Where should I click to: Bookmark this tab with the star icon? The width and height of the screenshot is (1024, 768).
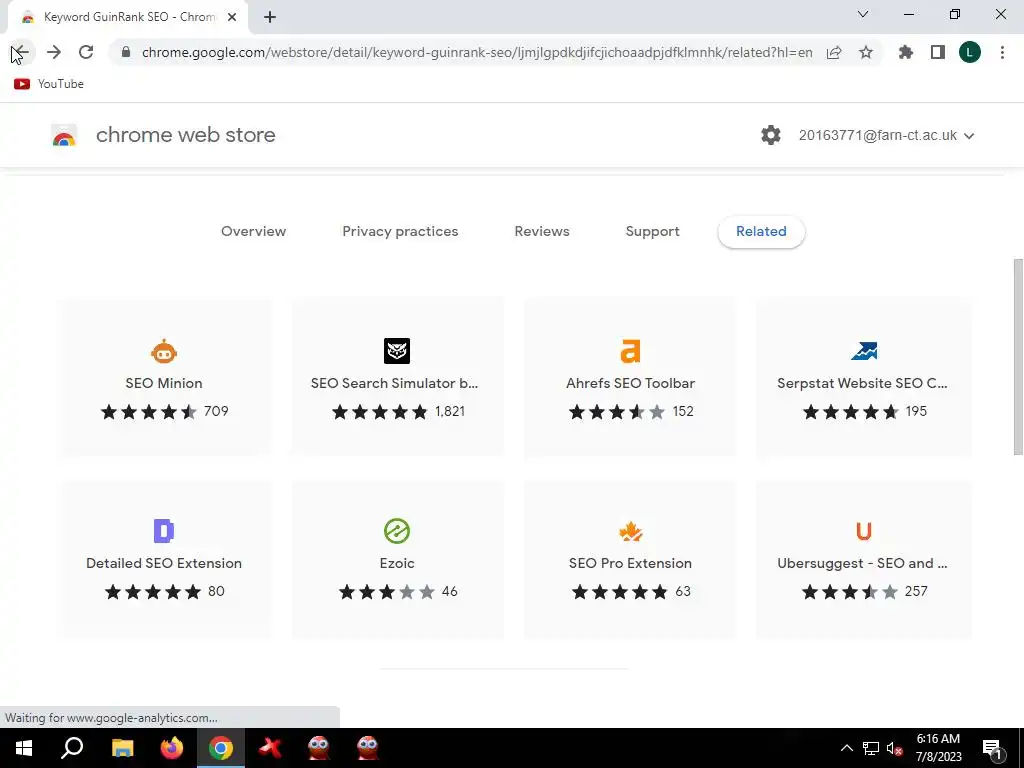(866, 52)
